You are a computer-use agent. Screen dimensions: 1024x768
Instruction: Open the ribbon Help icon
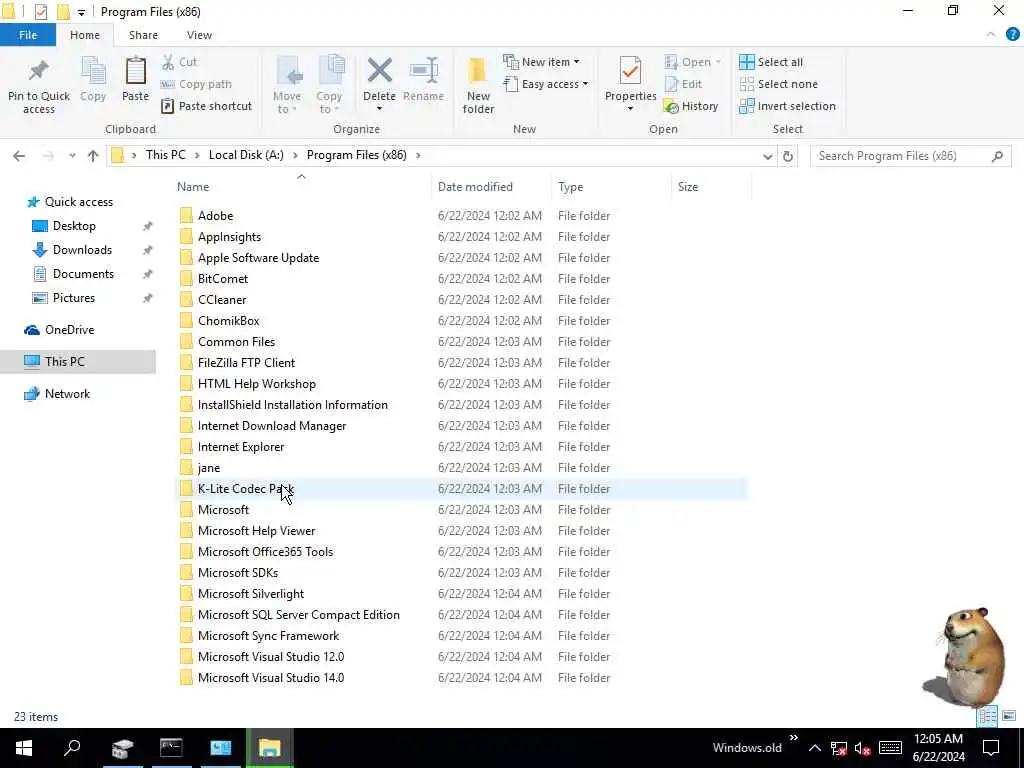click(1012, 35)
